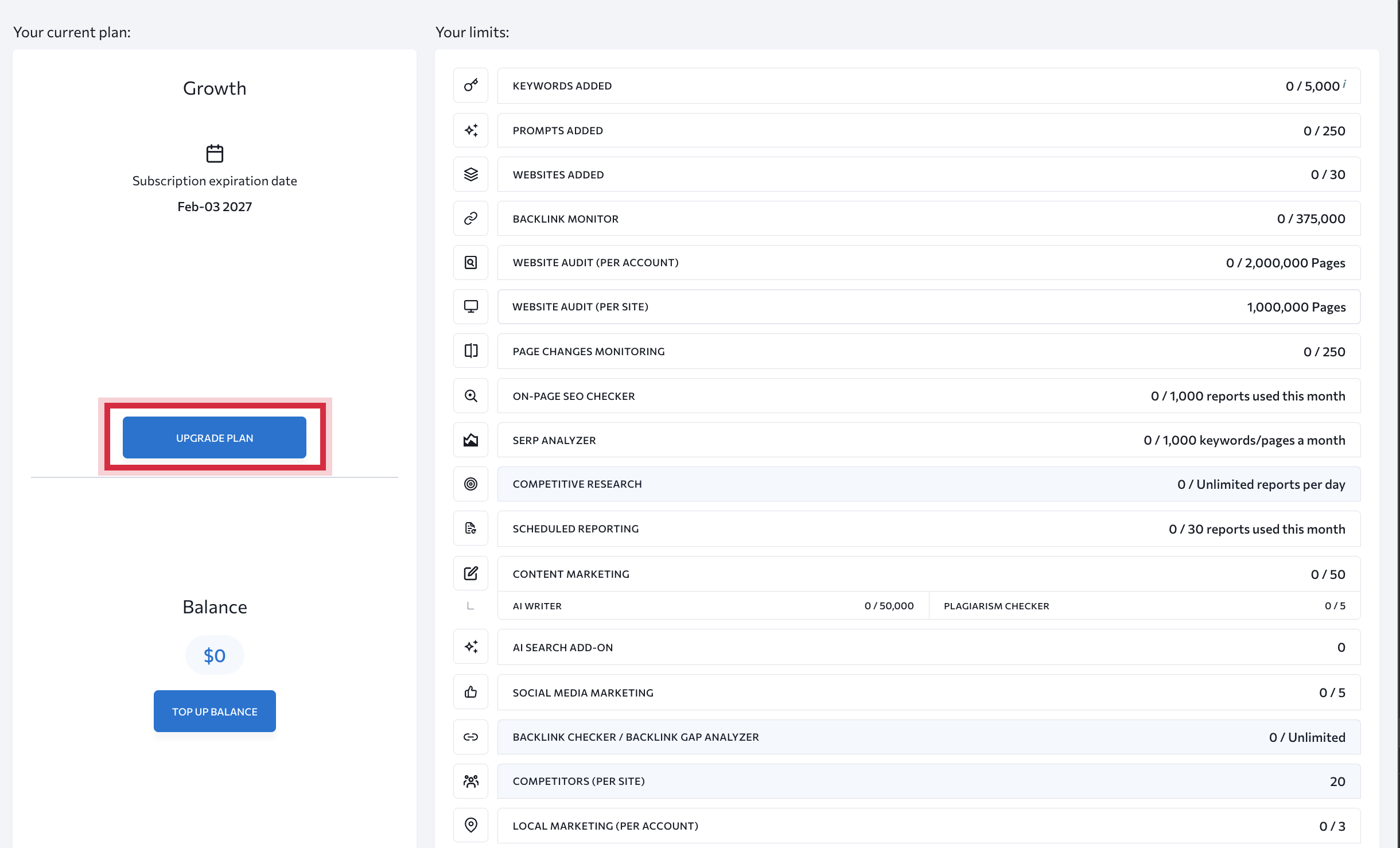The image size is (1400, 848).
Task: Click the layers icon for Websites Added
Action: click(x=470, y=174)
